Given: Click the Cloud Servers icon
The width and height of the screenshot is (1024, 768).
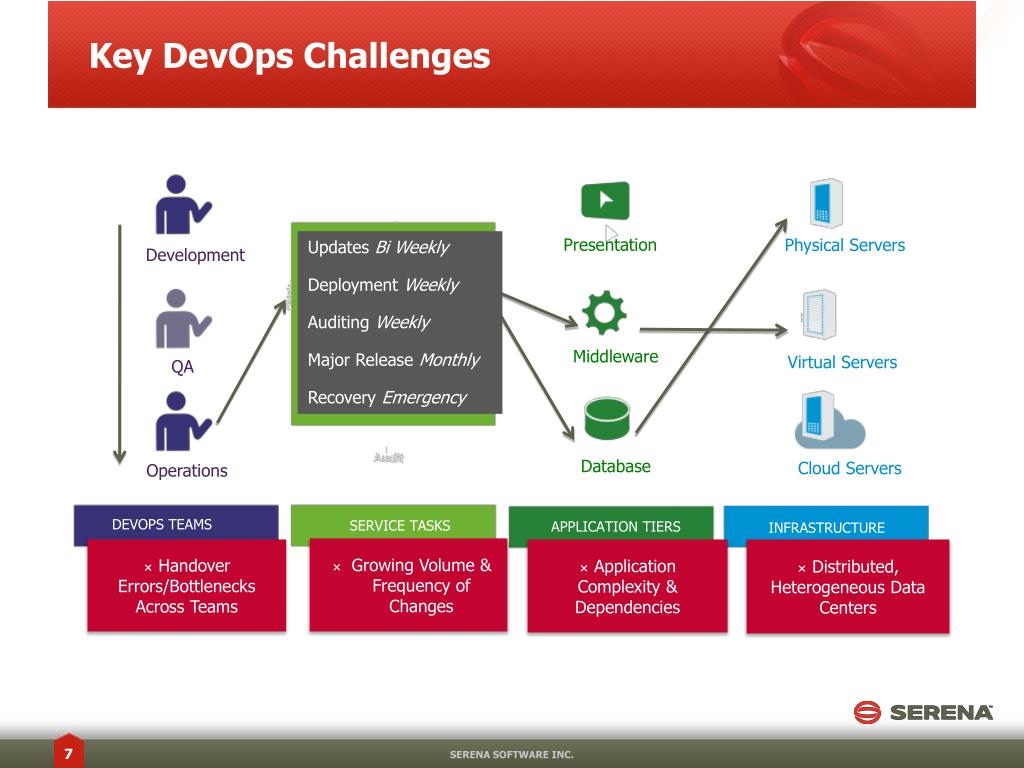Looking at the screenshot, I should point(829,420).
